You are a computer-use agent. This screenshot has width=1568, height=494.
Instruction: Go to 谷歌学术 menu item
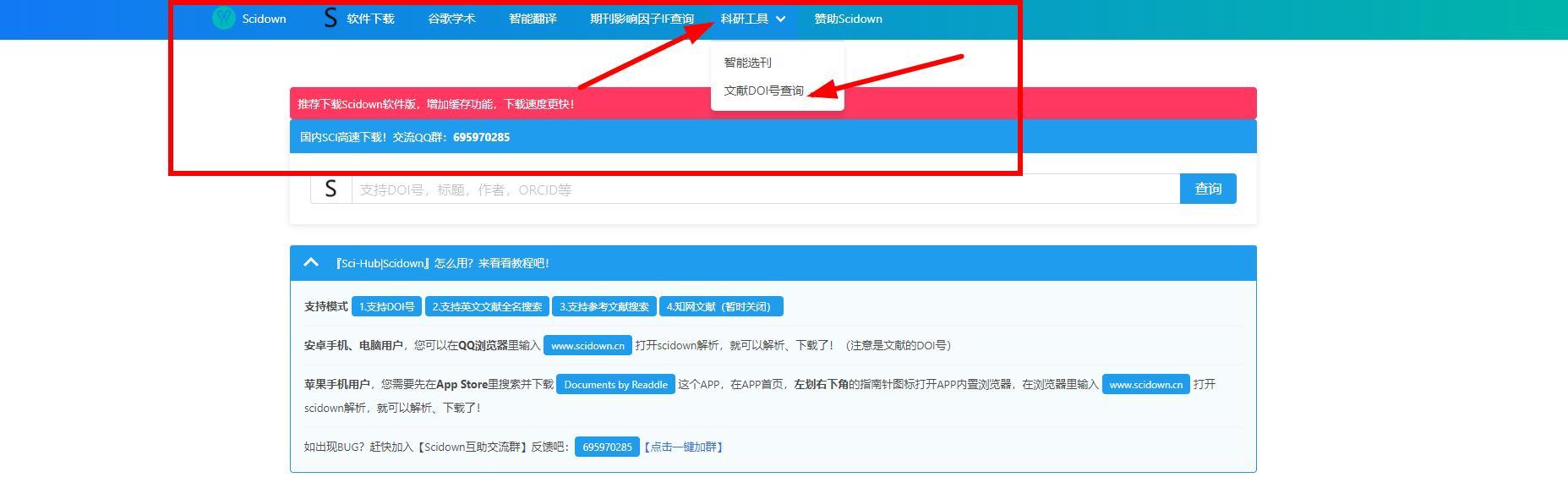click(x=451, y=19)
